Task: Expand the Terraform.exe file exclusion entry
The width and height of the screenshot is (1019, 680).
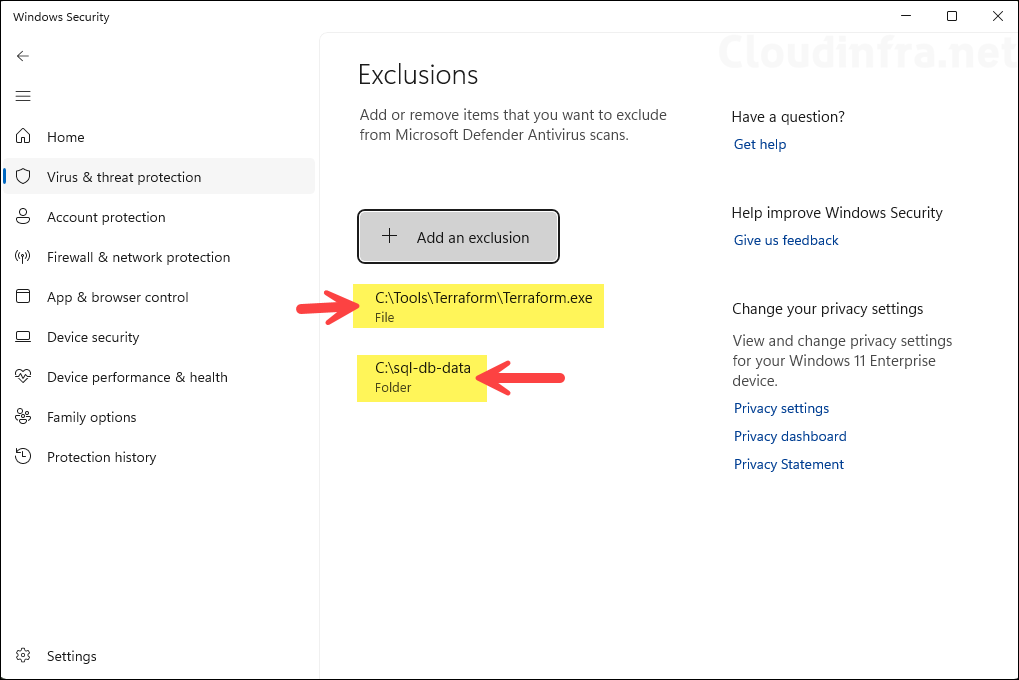Action: click(478, 305)
